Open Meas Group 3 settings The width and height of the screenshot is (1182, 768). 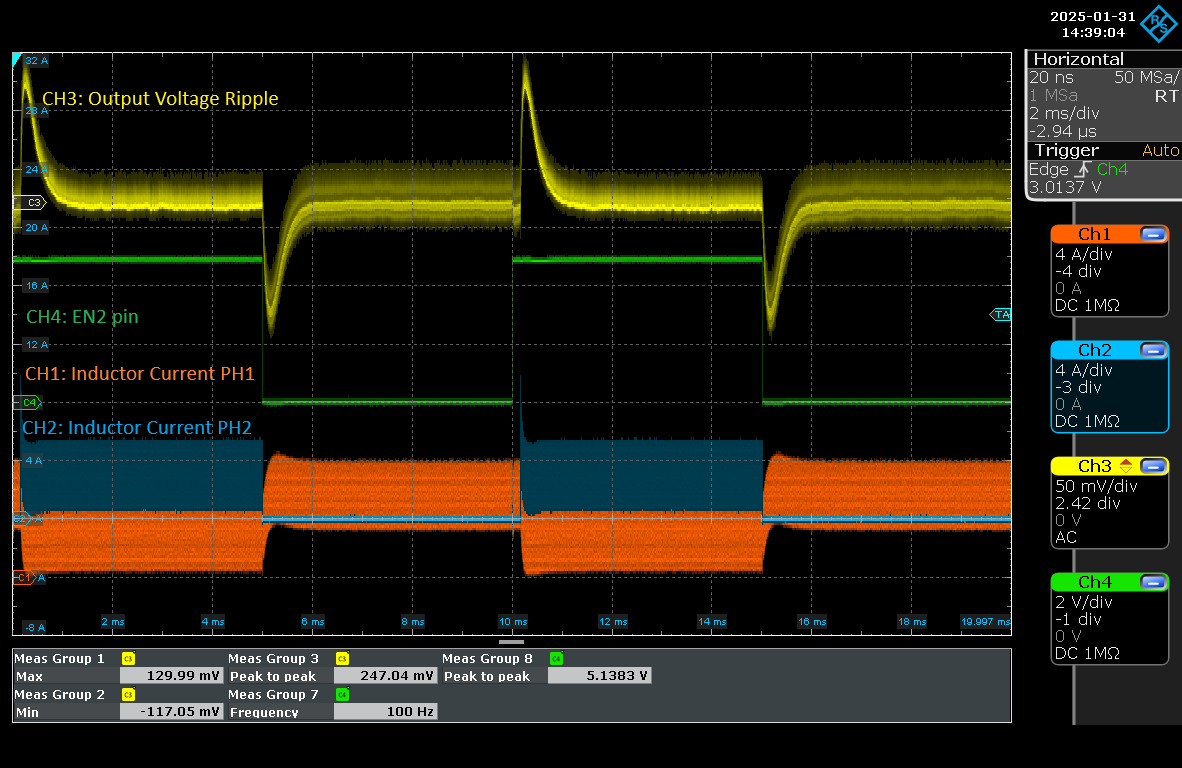[273, 659]
